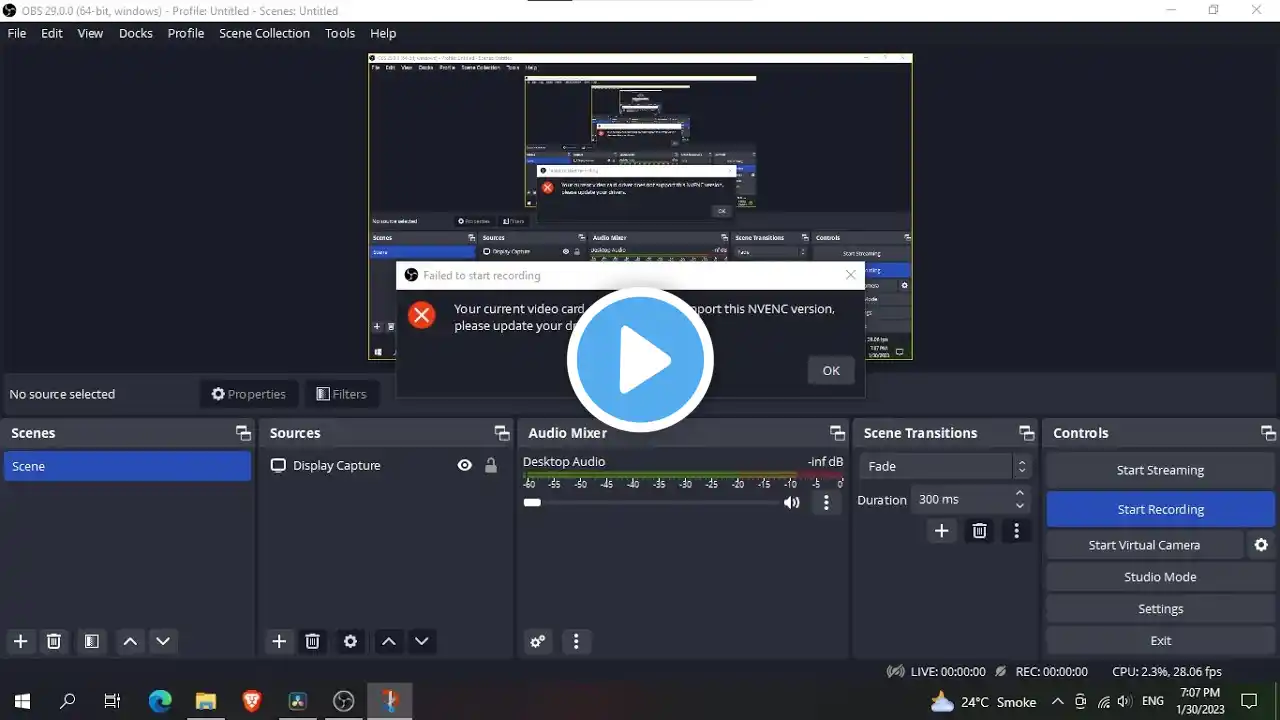The height and width of the screenshot is (720, 1280).
Task: Move source down in Sources dock
Action: pos(422,641)
